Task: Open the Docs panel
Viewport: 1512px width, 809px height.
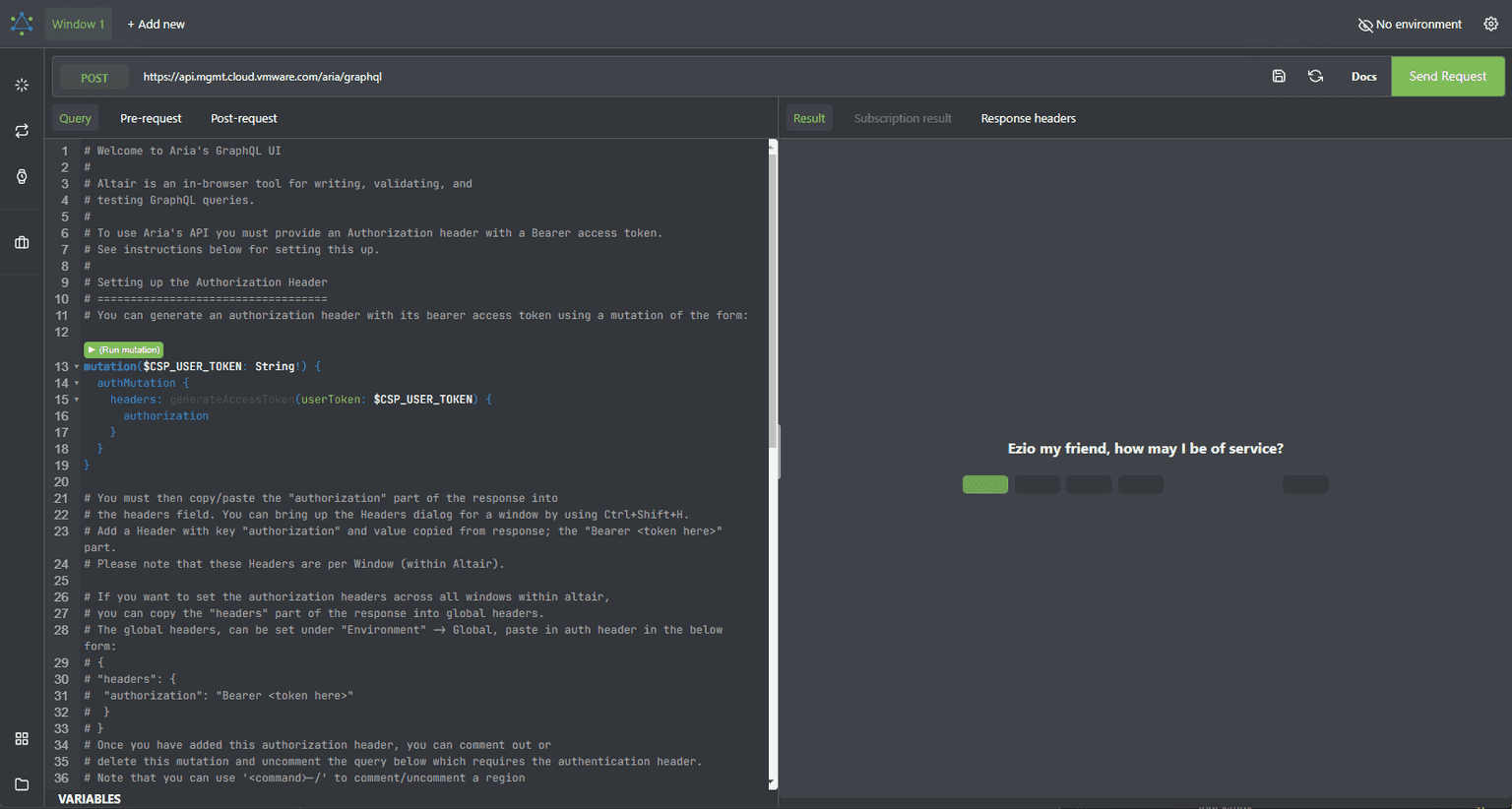Action: click(x=1363, y=76)
